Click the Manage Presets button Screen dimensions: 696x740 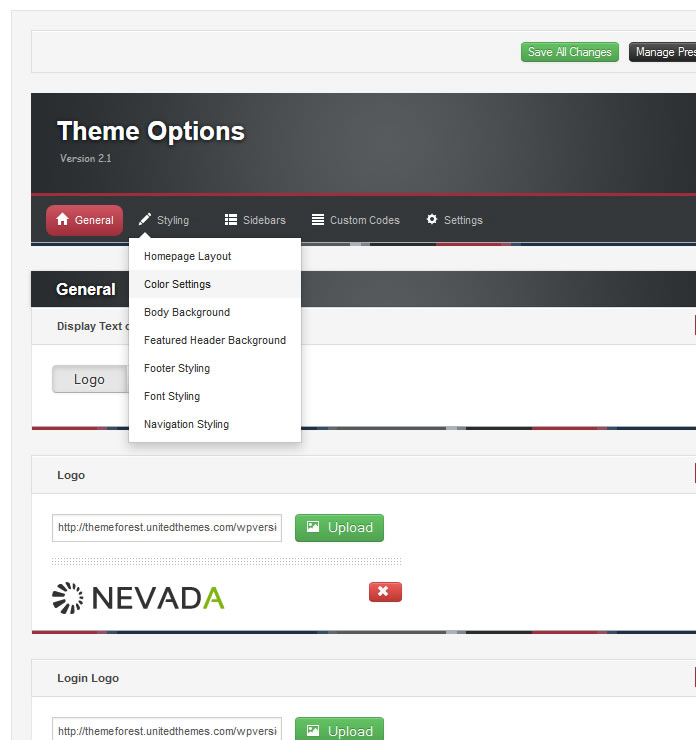(x=662, y=52)
